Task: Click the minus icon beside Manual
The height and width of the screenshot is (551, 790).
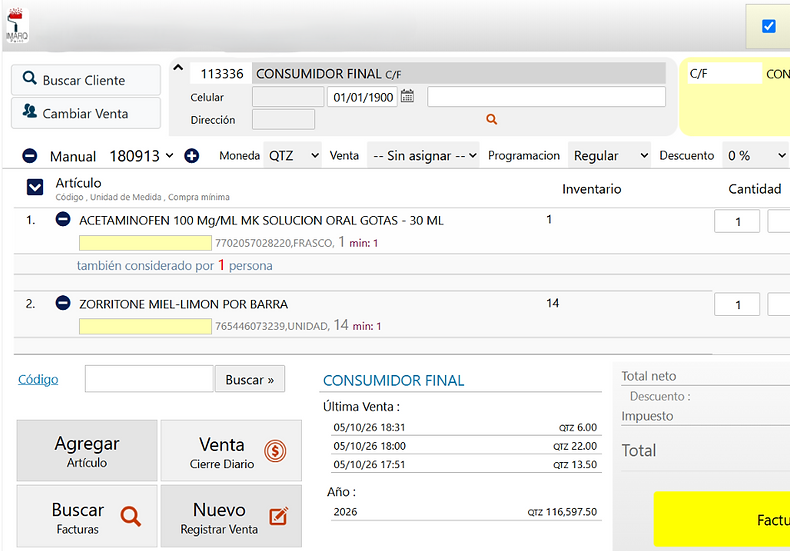Action: tap(30, 156)
